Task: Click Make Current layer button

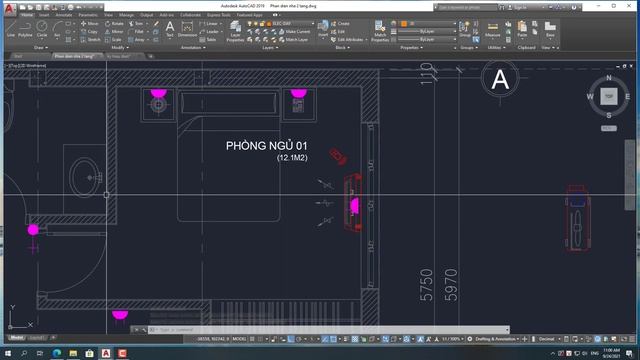Action: [294, 31]
